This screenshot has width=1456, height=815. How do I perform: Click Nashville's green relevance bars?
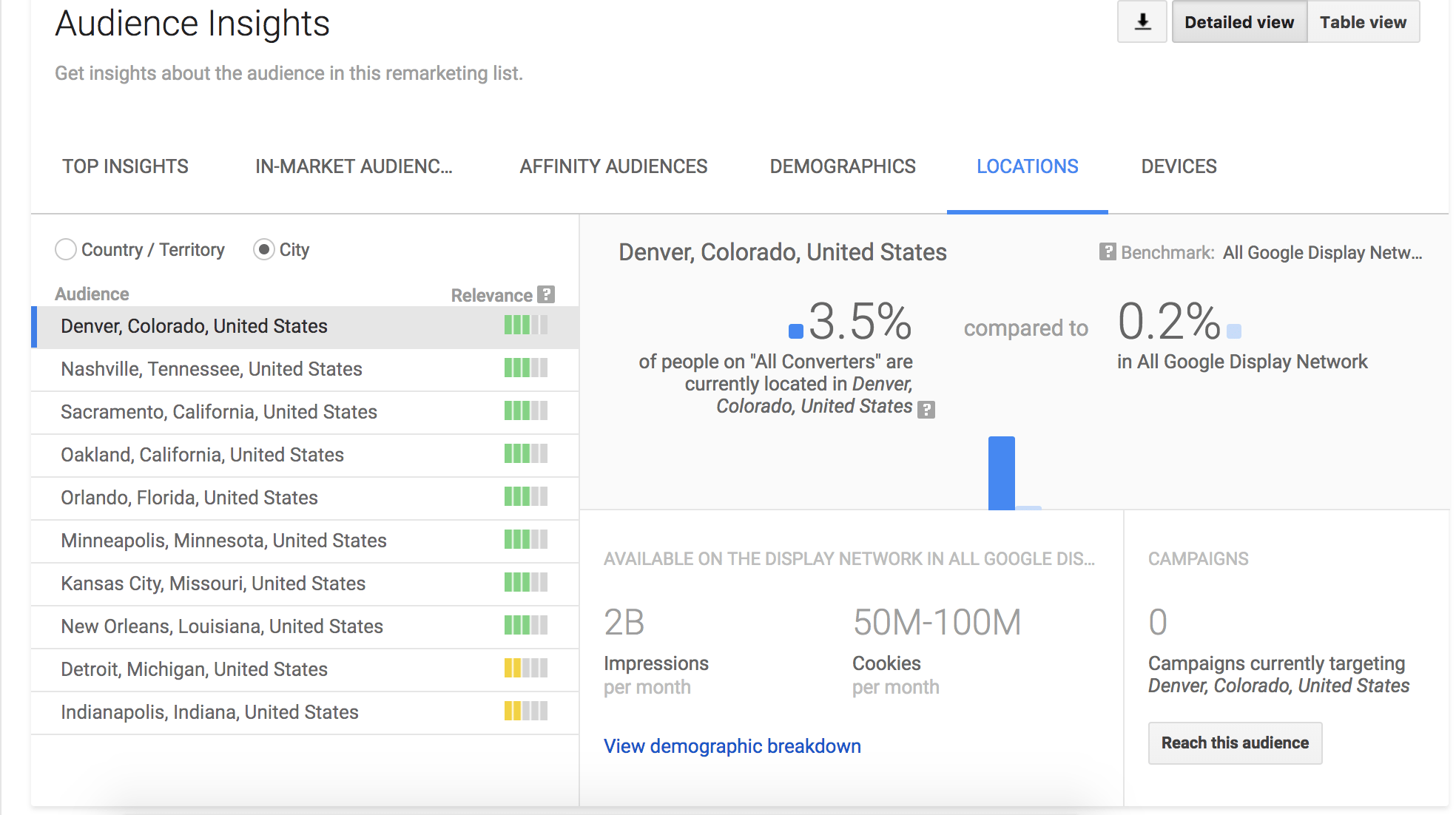pos(526,368)
